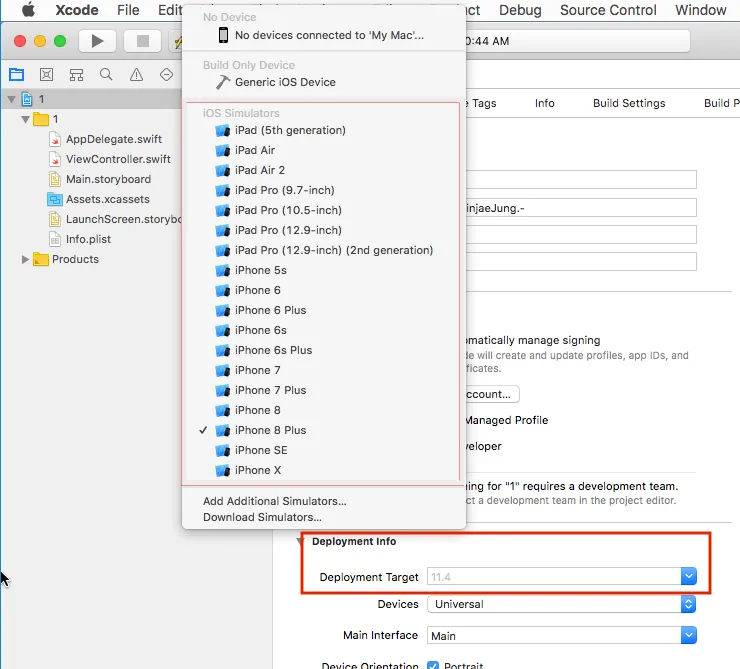
Task: Open the Main Interface dropdown arrow
Action: 689,636
